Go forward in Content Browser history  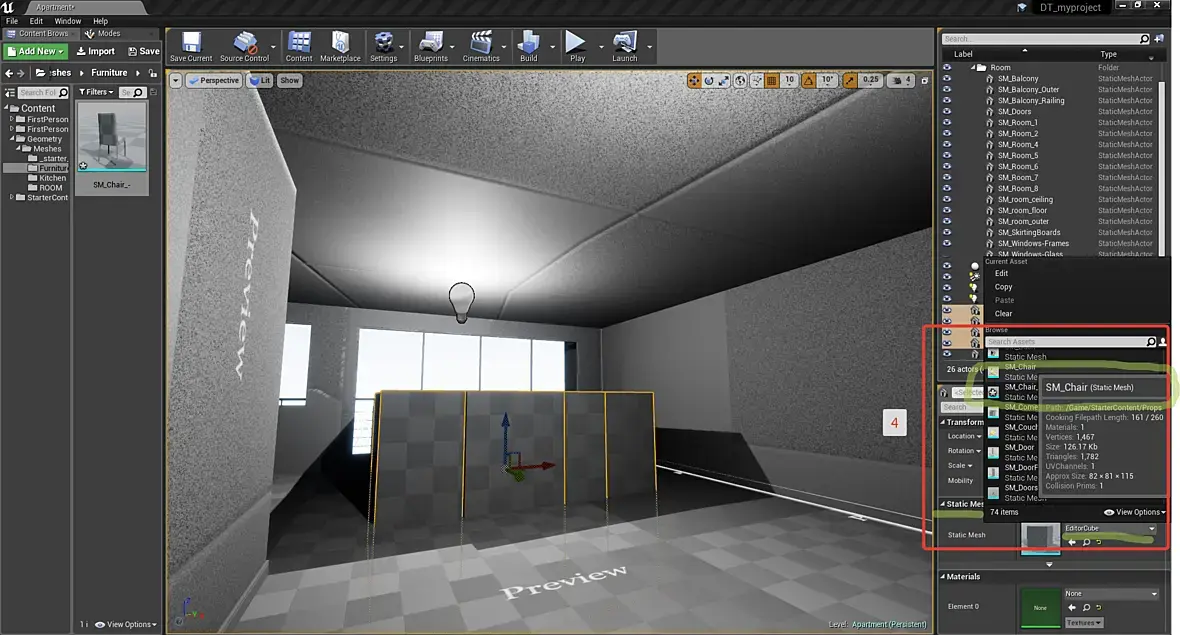click(x=21, y=73)
